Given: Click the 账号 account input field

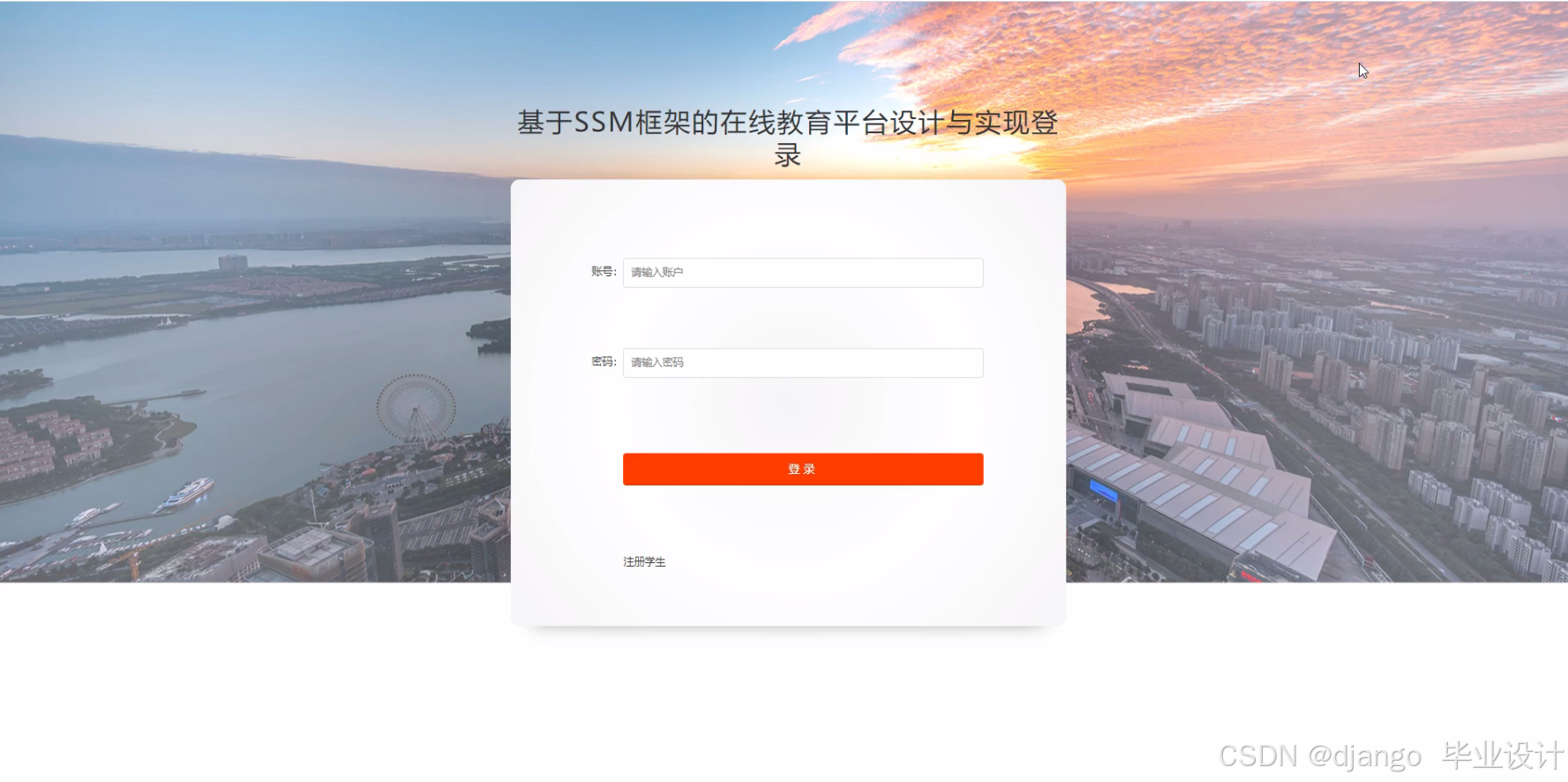Looking at the screenshot, I should point(803,273).
